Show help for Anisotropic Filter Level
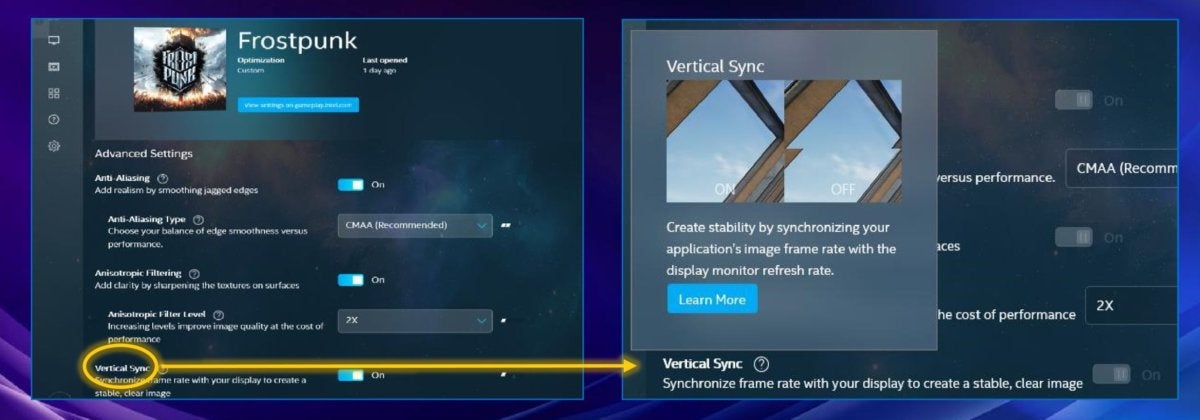The width and height of the screenshot is (1200, 420). click(x=216, y=314)
